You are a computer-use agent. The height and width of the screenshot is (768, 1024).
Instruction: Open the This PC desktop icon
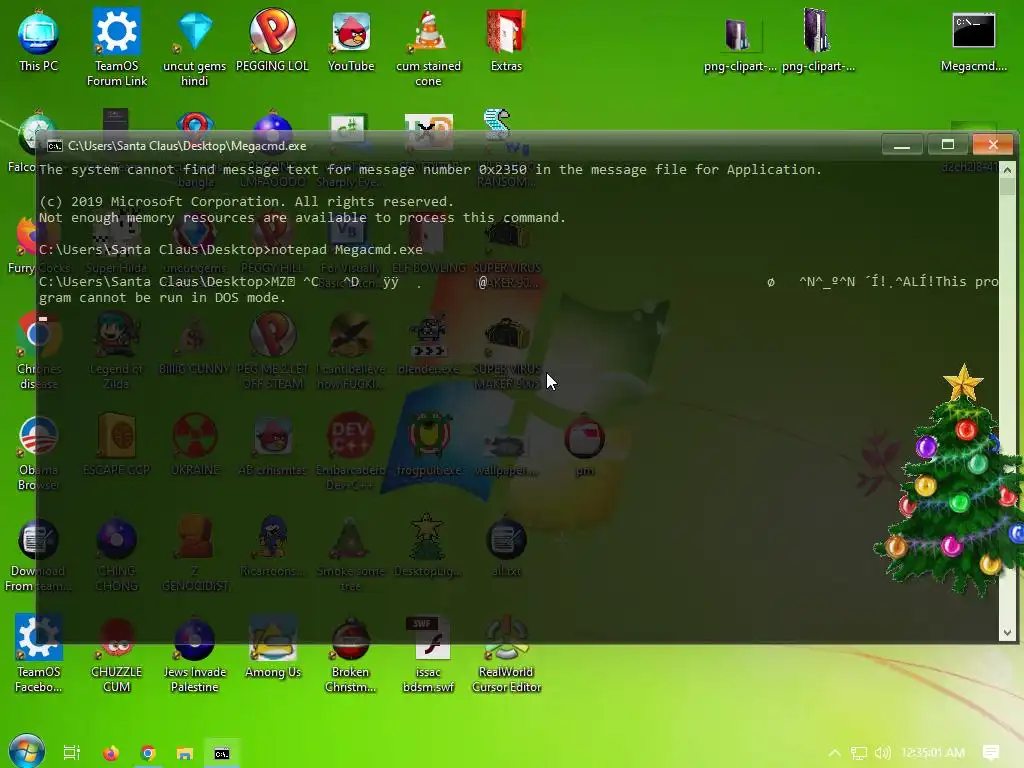pyautogui.click(x=38, y=40)
